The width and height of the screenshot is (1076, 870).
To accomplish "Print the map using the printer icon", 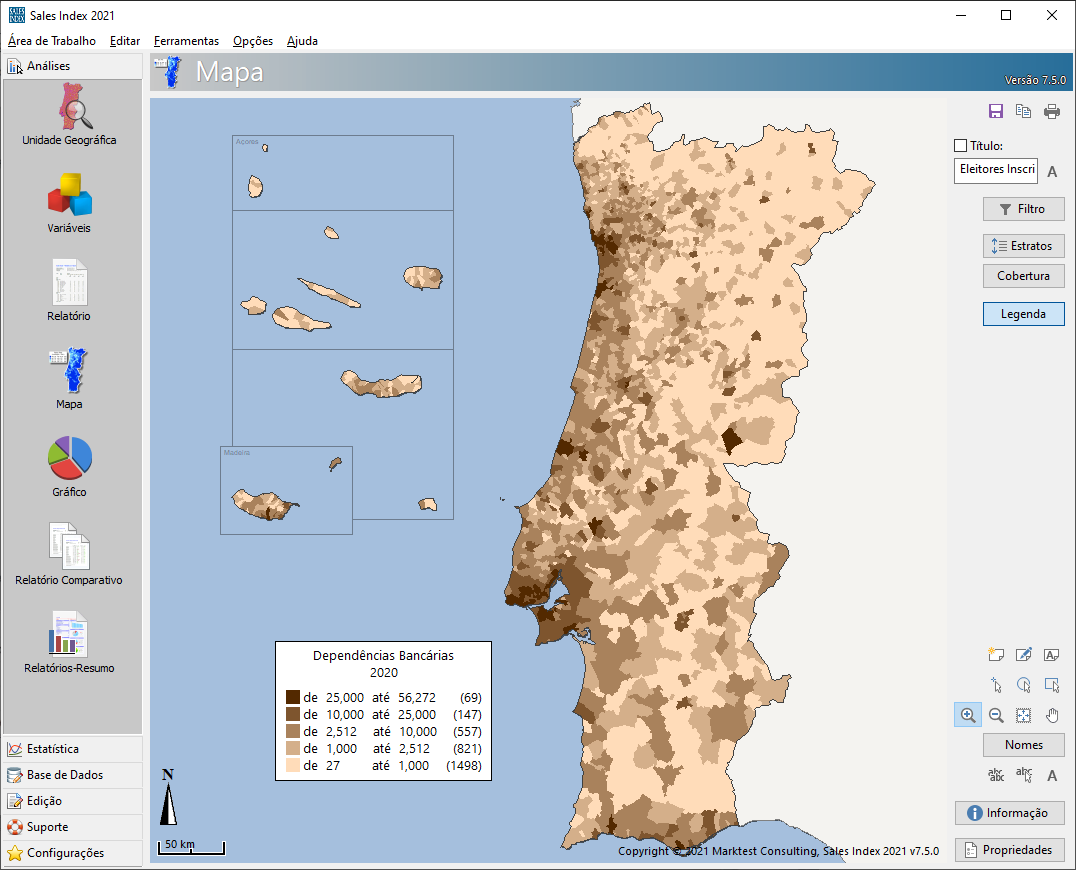I will (1051, 112).
